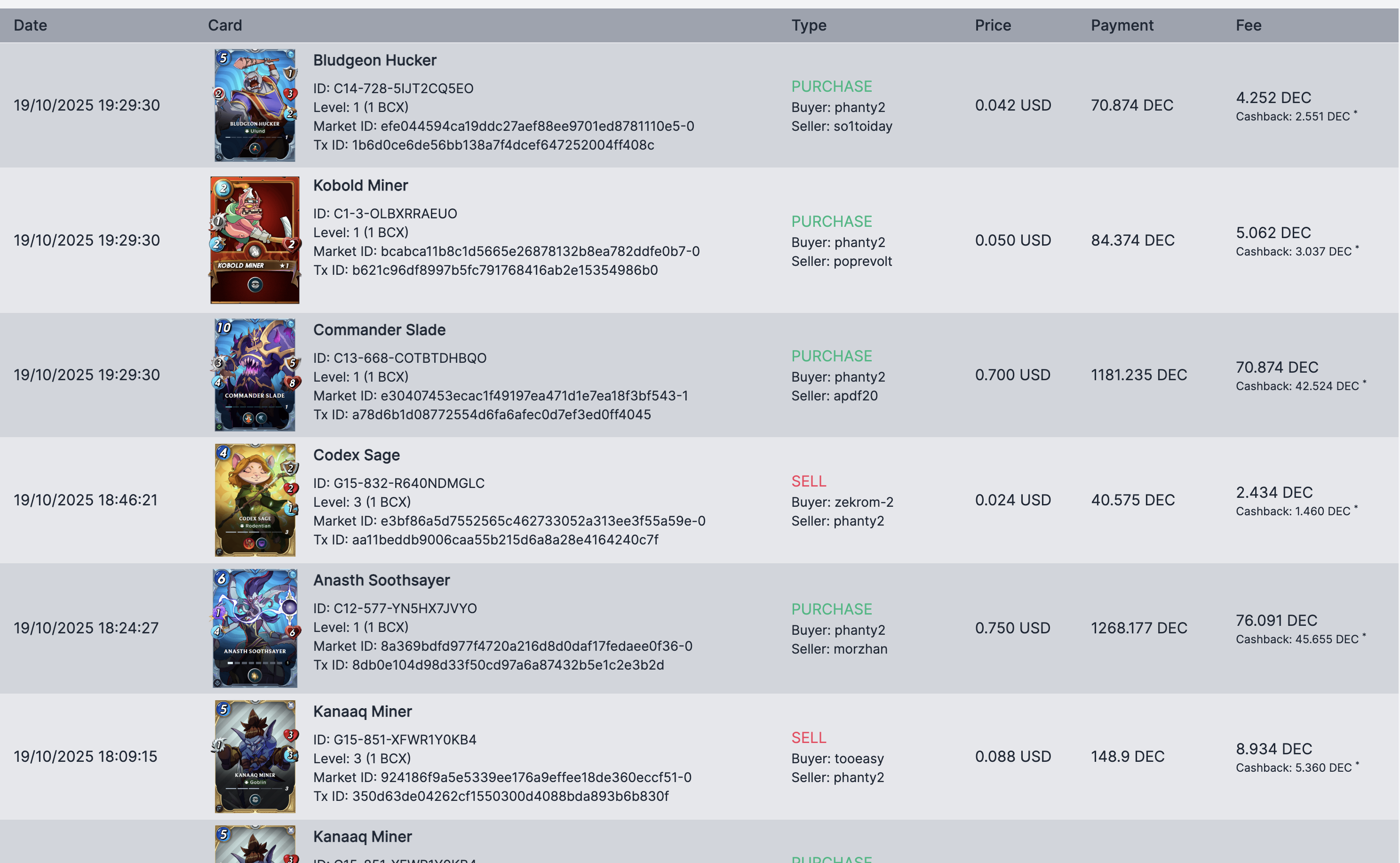This screenshot has width=1400, height=863.
Task: Click the Fee column header
Action: [x=1248, y=25]
